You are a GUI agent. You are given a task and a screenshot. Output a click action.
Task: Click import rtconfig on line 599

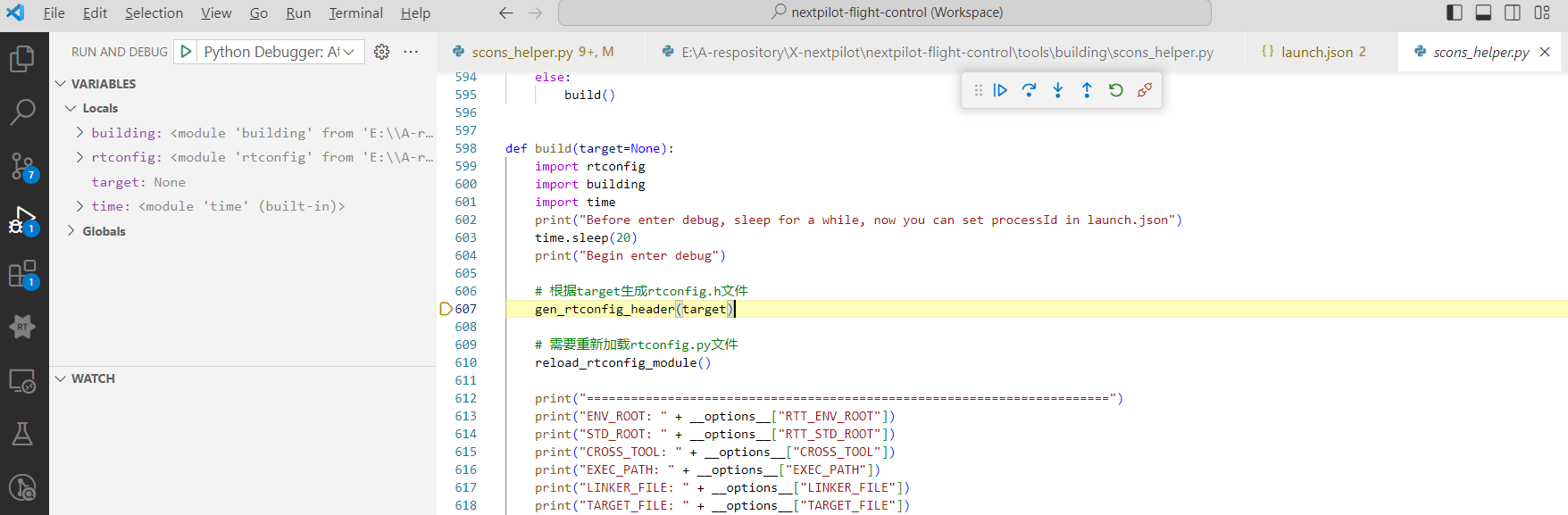tap(589, 166)
